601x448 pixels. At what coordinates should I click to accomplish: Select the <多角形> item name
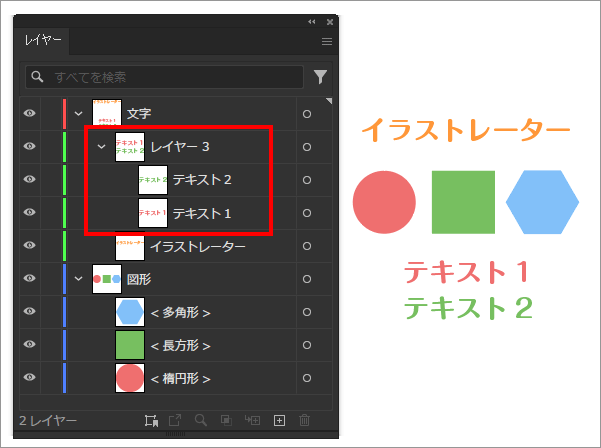tap(181, 312)
